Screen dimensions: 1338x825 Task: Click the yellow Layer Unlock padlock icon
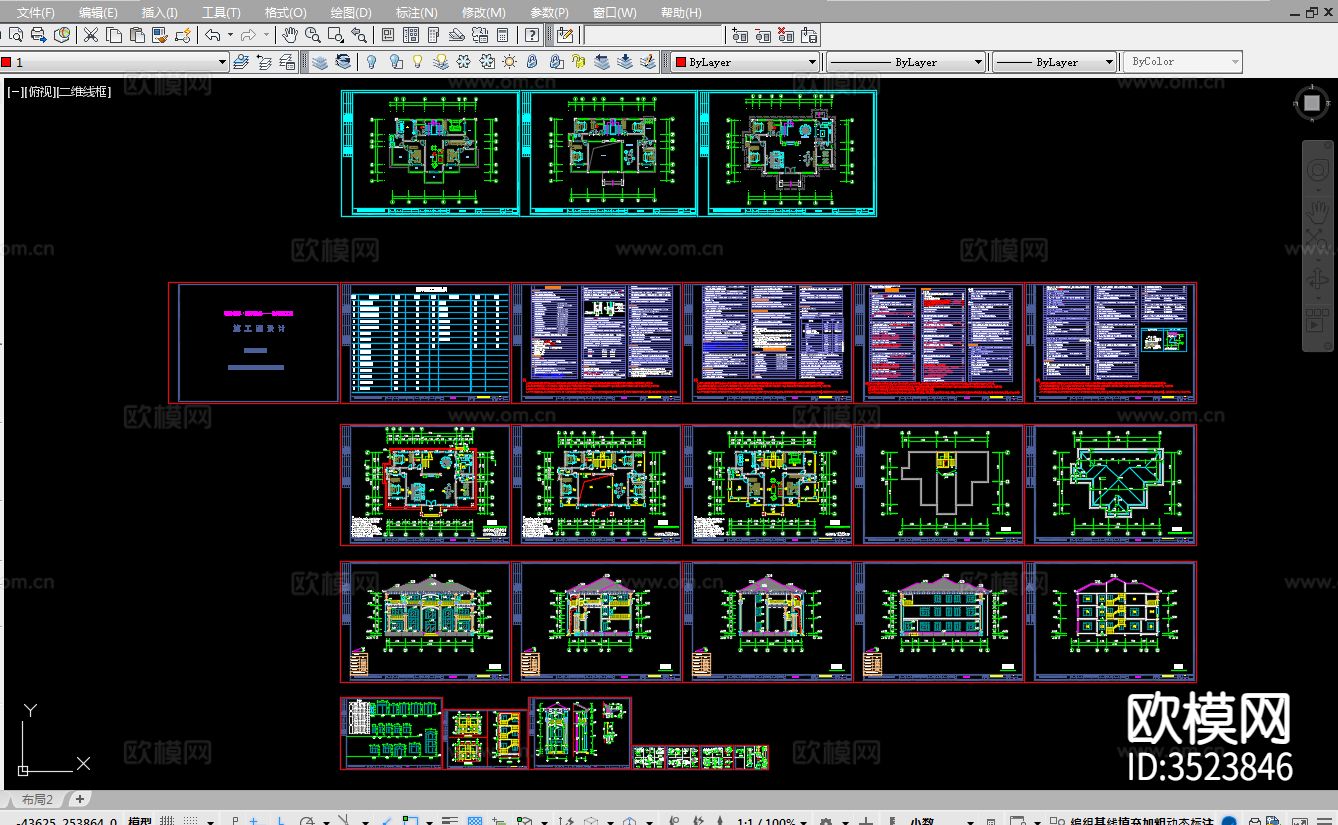tap(579, 62)
